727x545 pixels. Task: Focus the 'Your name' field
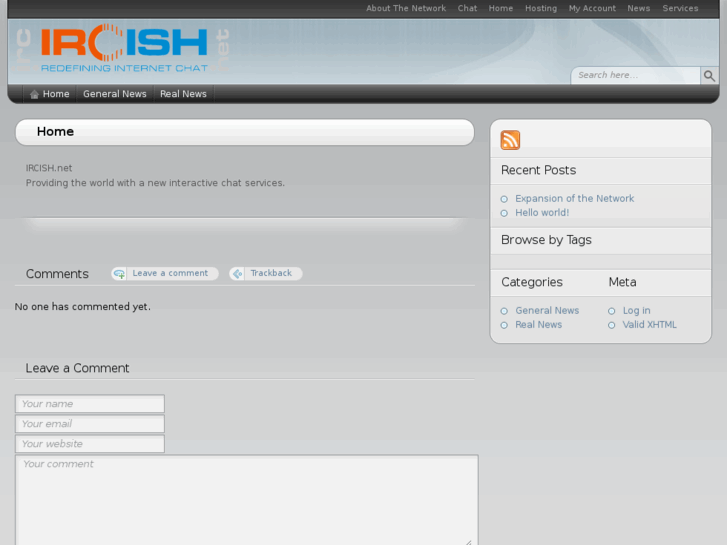[90, 404]
